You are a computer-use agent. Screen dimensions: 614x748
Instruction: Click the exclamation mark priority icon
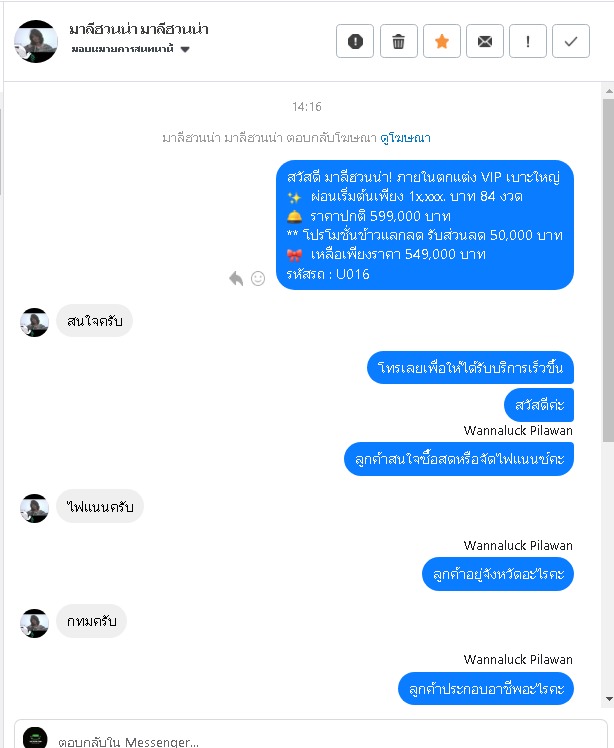[x=528, y=41]
